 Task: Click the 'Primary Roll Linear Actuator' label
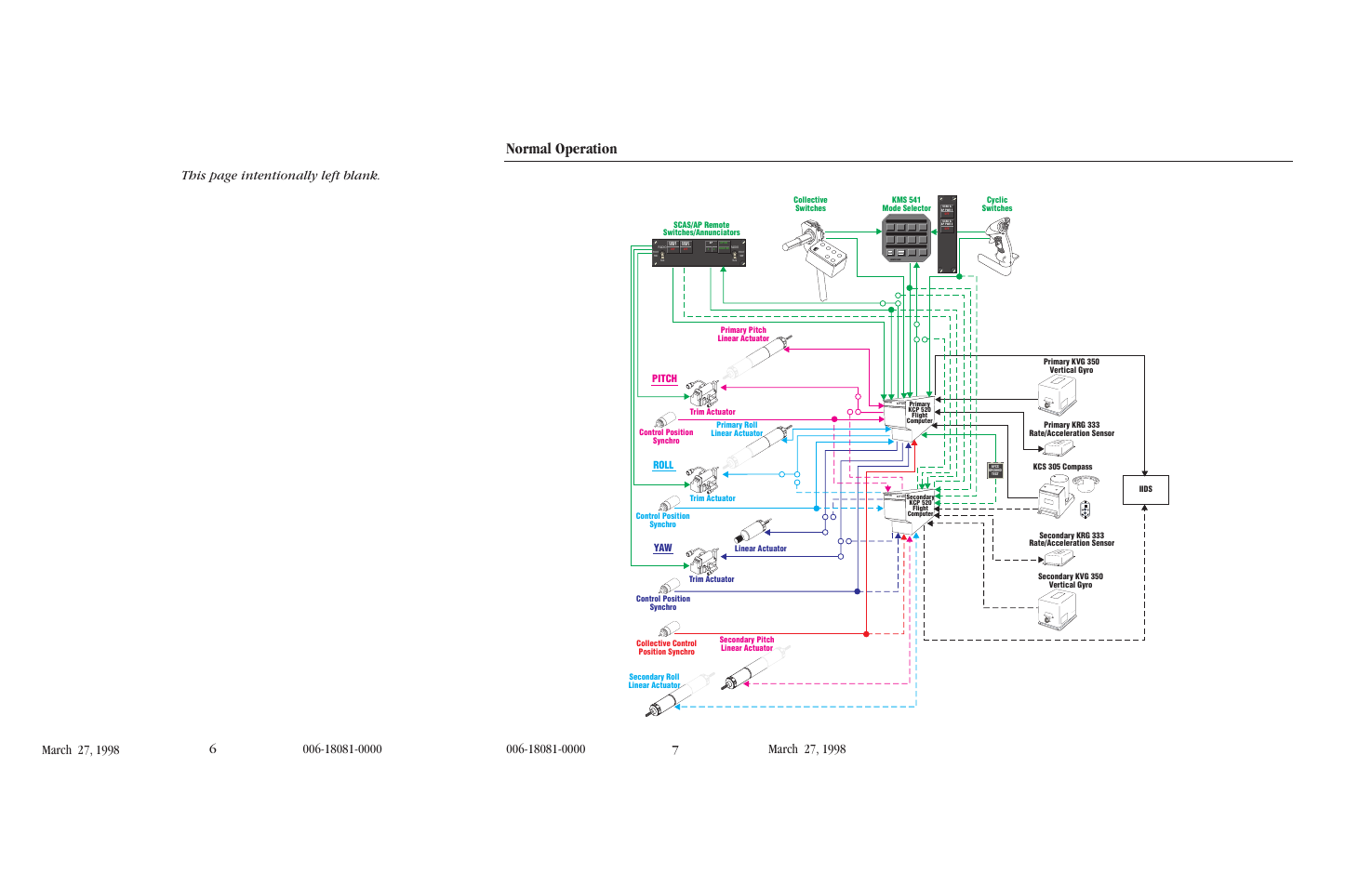click(x=737, y=430)
